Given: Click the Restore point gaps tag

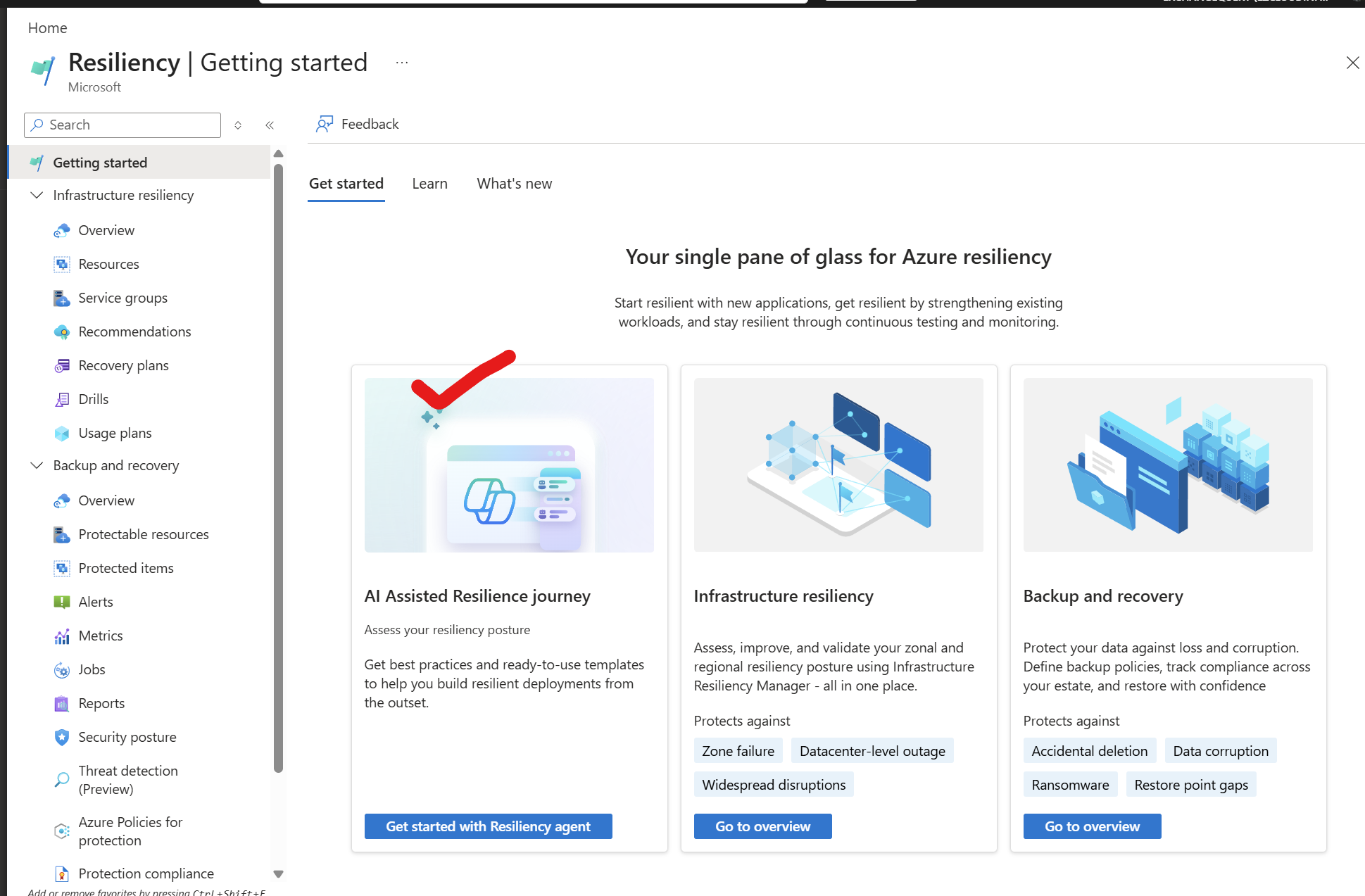Looking at the screenshot, I should 1191,785.
